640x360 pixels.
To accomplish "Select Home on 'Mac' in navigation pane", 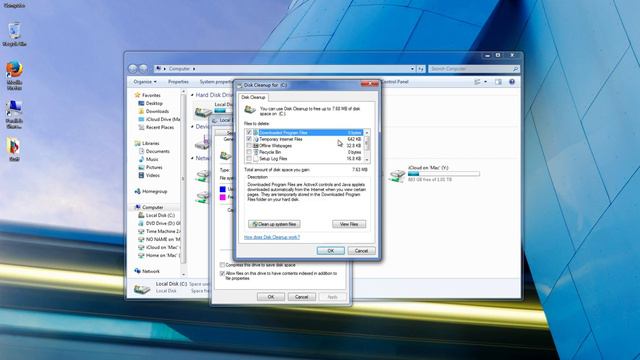I will tap(162, 255).
